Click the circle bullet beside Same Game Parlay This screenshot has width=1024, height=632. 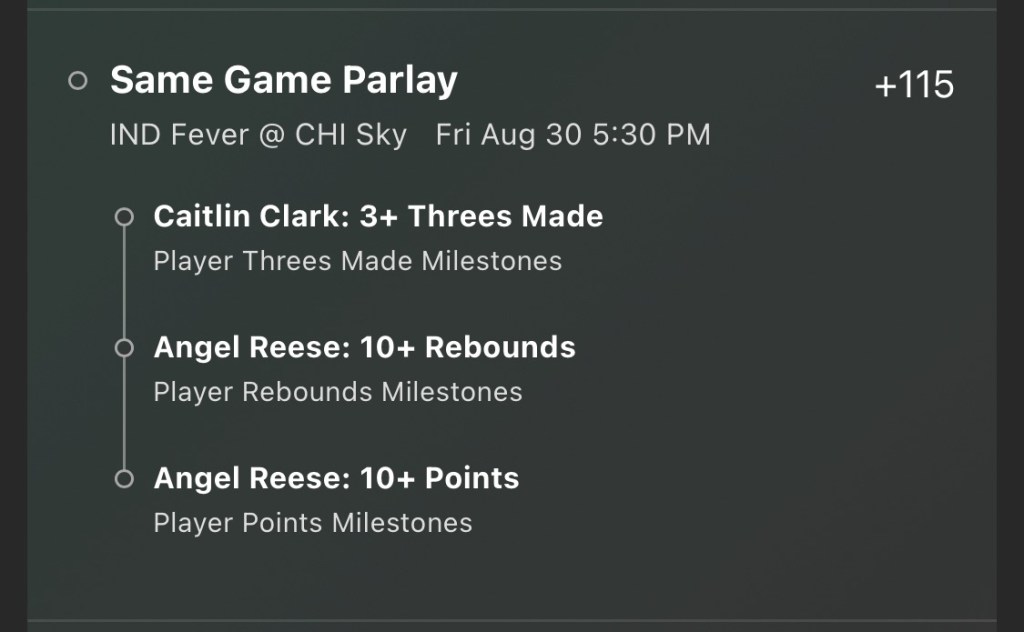pos(78,81)
